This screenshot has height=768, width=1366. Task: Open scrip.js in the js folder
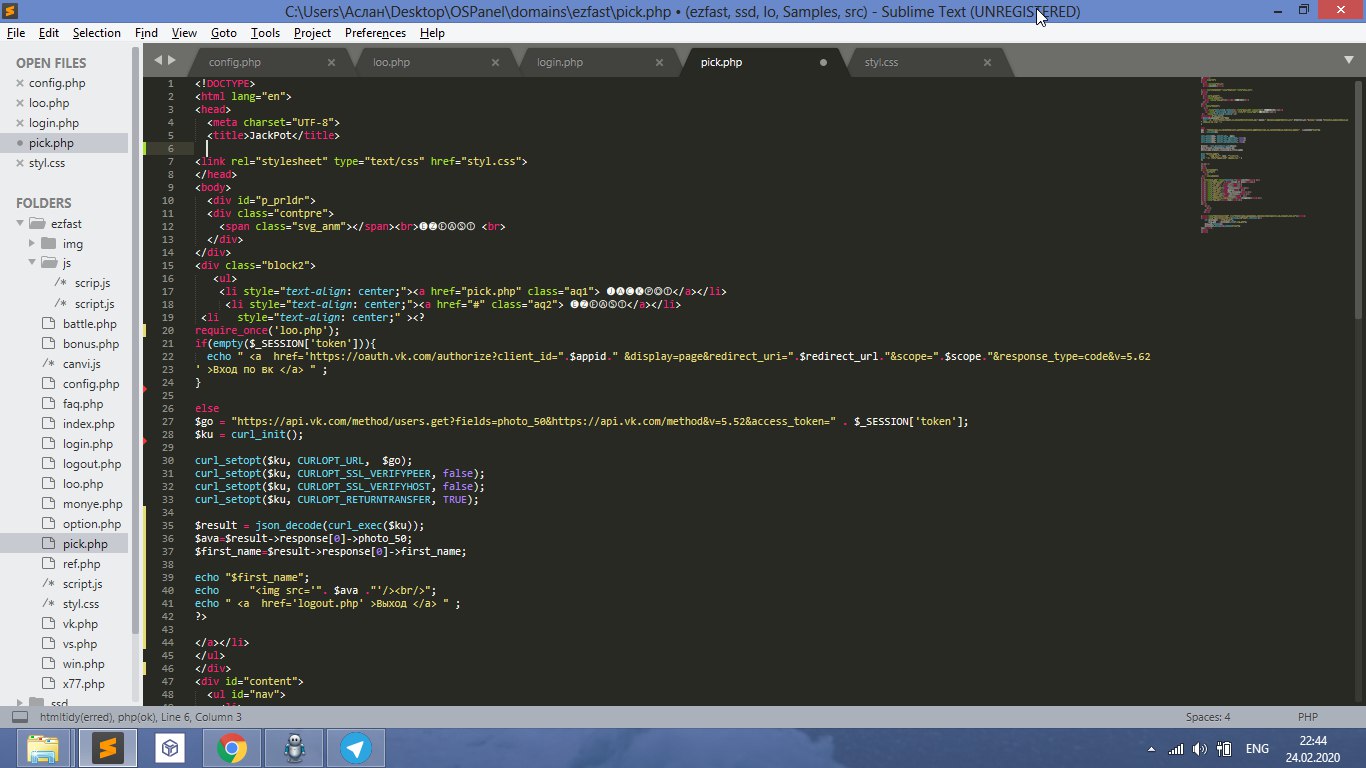pyautogui.click(x=92, y=284)
